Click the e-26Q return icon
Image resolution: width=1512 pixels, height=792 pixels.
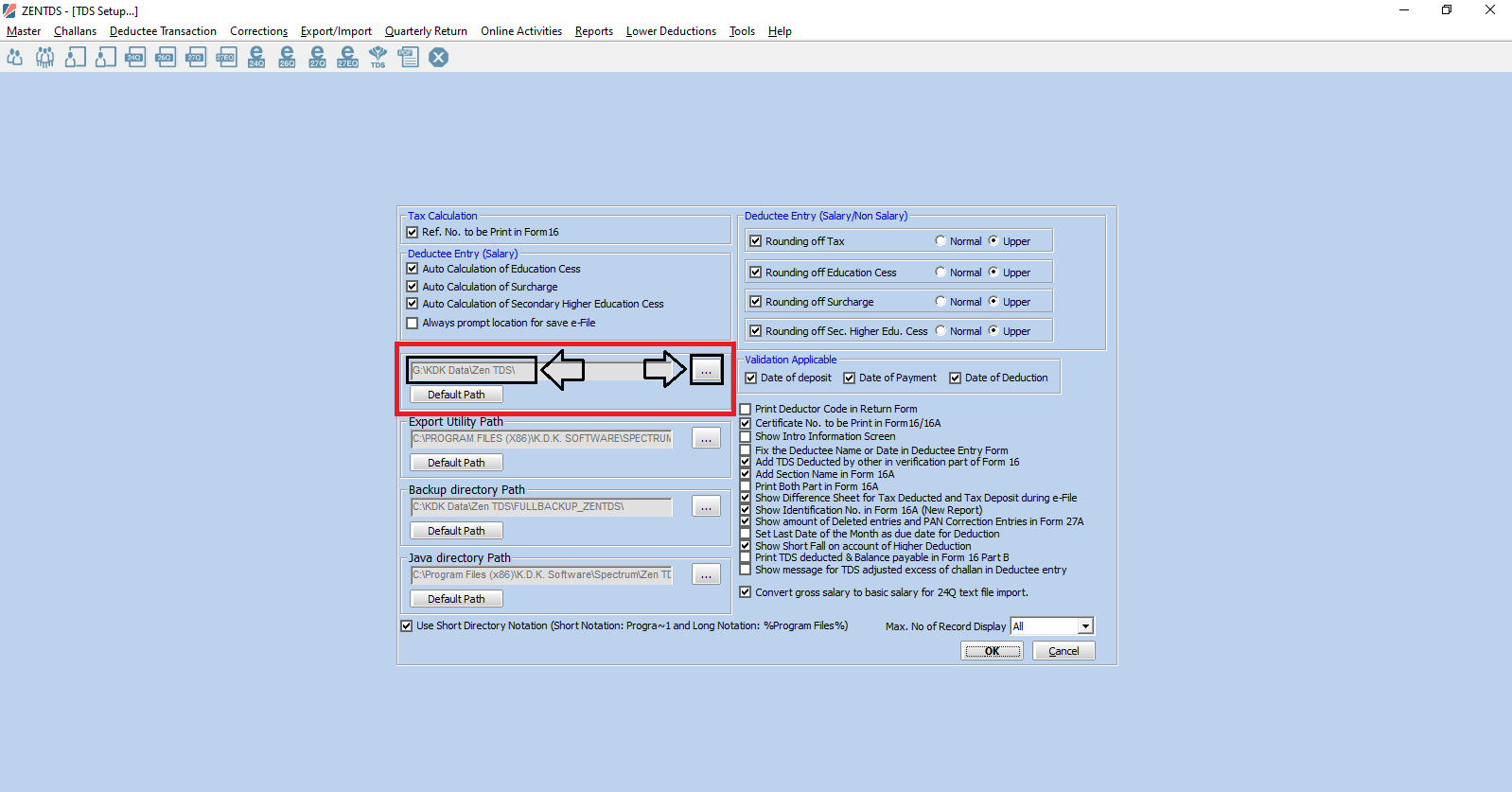coord(287,58)
